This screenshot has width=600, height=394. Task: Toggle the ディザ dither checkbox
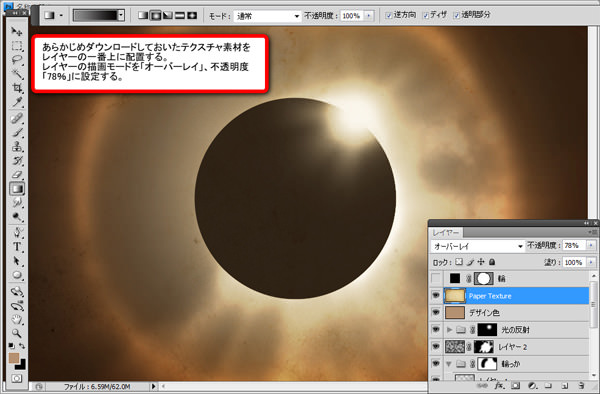[x=426, y=16]
